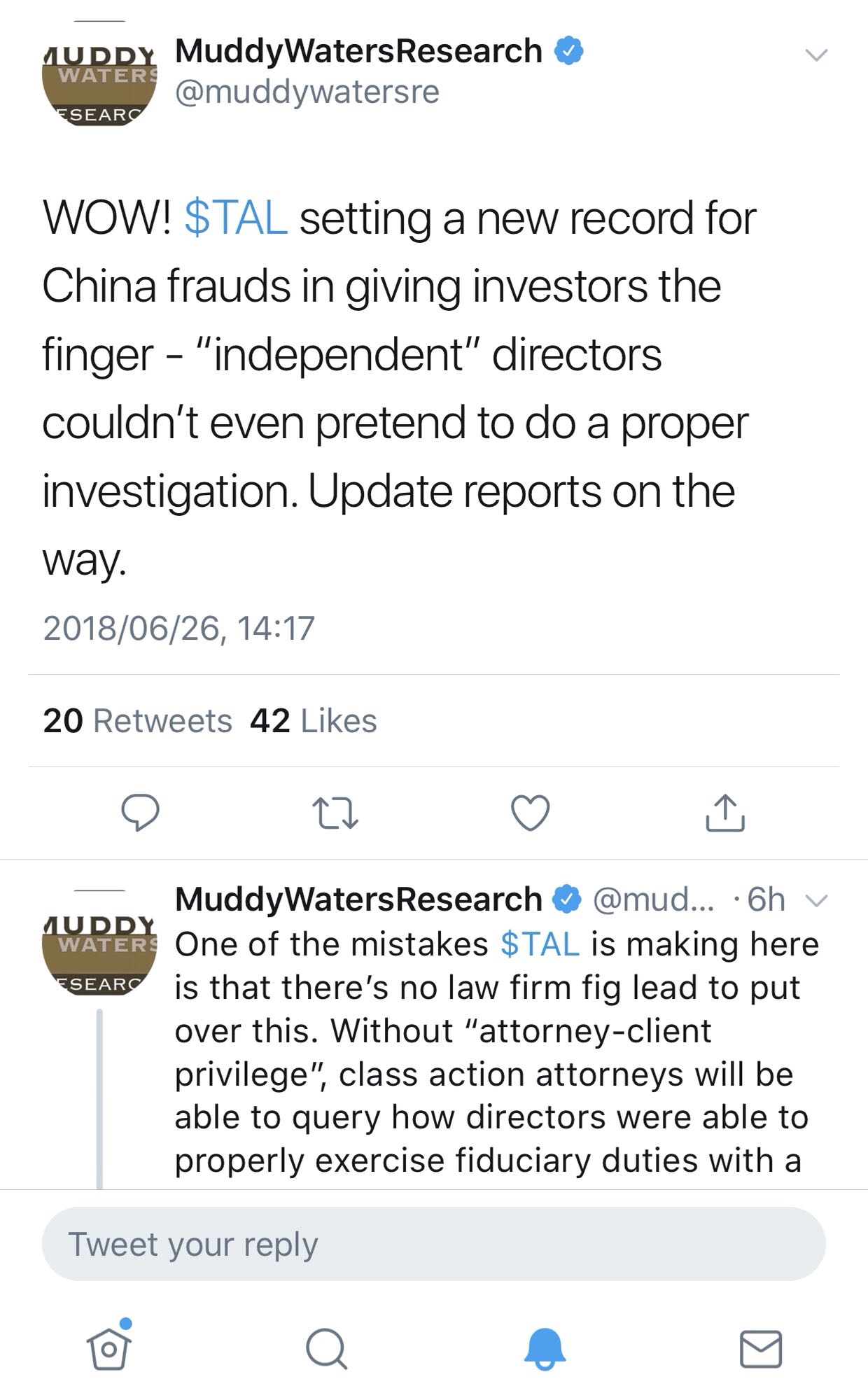The width and height of the screenshot is (868, 1400).
Task: View the 20 Retweets list
Action: [137, 721]
